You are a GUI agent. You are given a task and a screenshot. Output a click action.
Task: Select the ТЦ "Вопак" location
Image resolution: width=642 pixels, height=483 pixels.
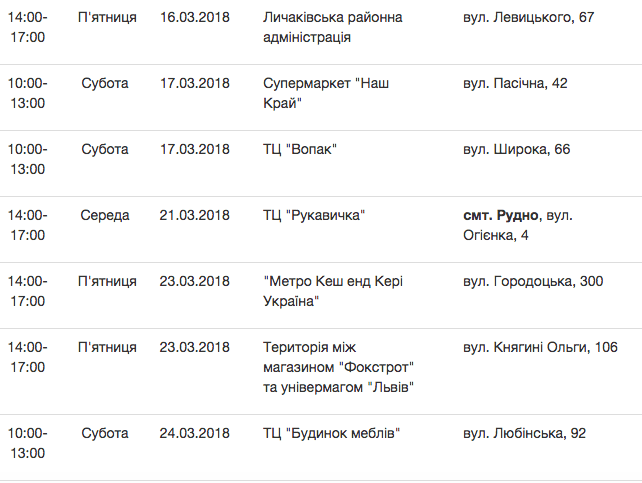pos(300,149)
